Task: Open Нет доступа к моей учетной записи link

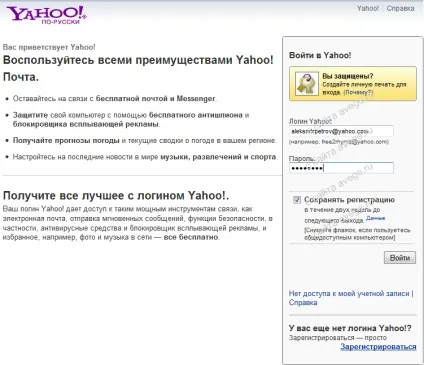Action: (349, 294)
